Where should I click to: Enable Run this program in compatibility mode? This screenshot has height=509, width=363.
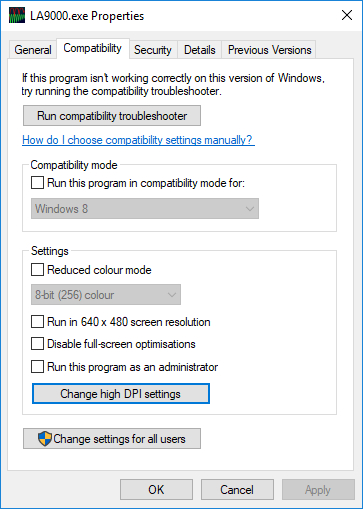(x=37, y=183)
